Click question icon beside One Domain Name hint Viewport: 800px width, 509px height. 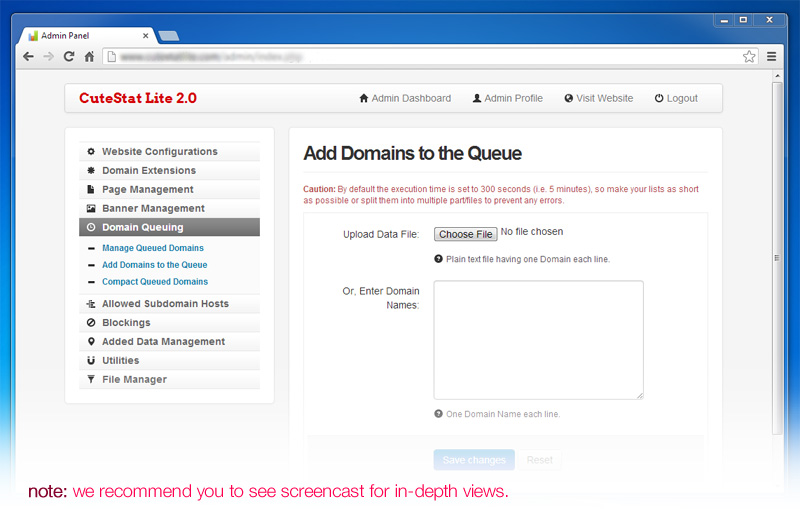[x=438, y=414]
